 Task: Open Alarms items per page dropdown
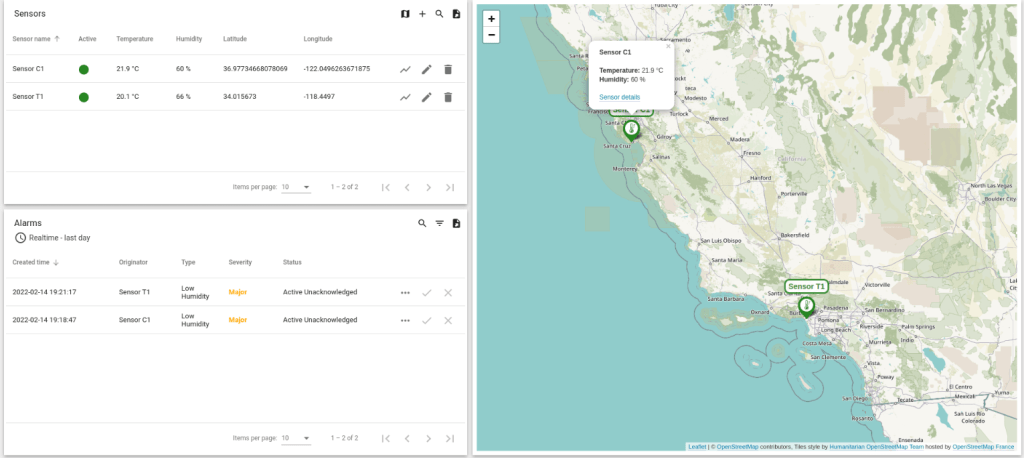point(296,438)
